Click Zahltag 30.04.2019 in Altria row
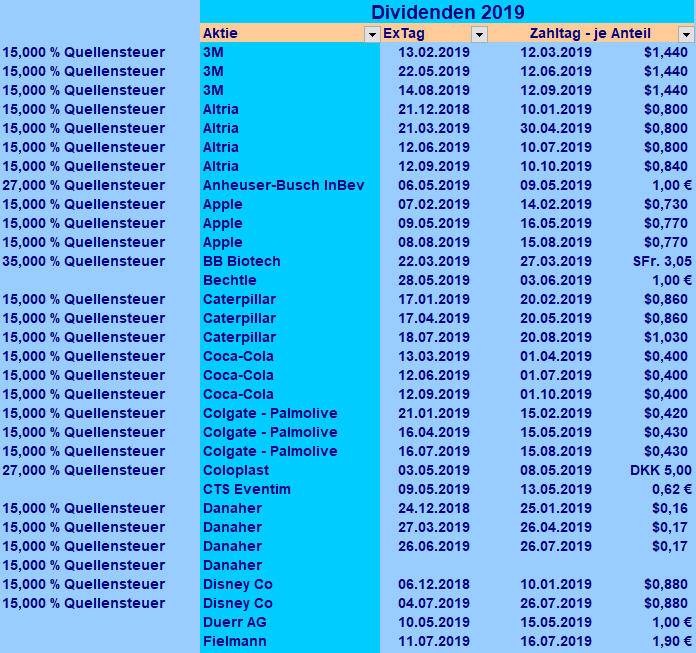 click(x=556, y=128)
